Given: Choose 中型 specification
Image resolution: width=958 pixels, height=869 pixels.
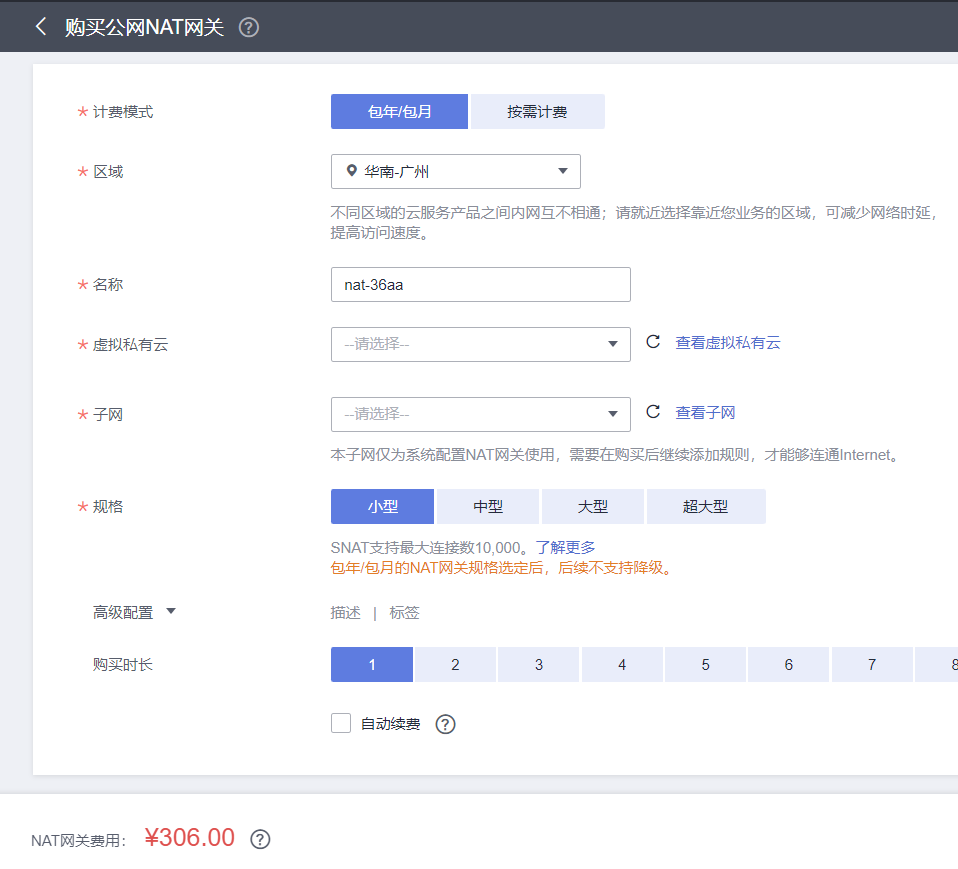Looking at the screenshot, I should pos(488,506).
